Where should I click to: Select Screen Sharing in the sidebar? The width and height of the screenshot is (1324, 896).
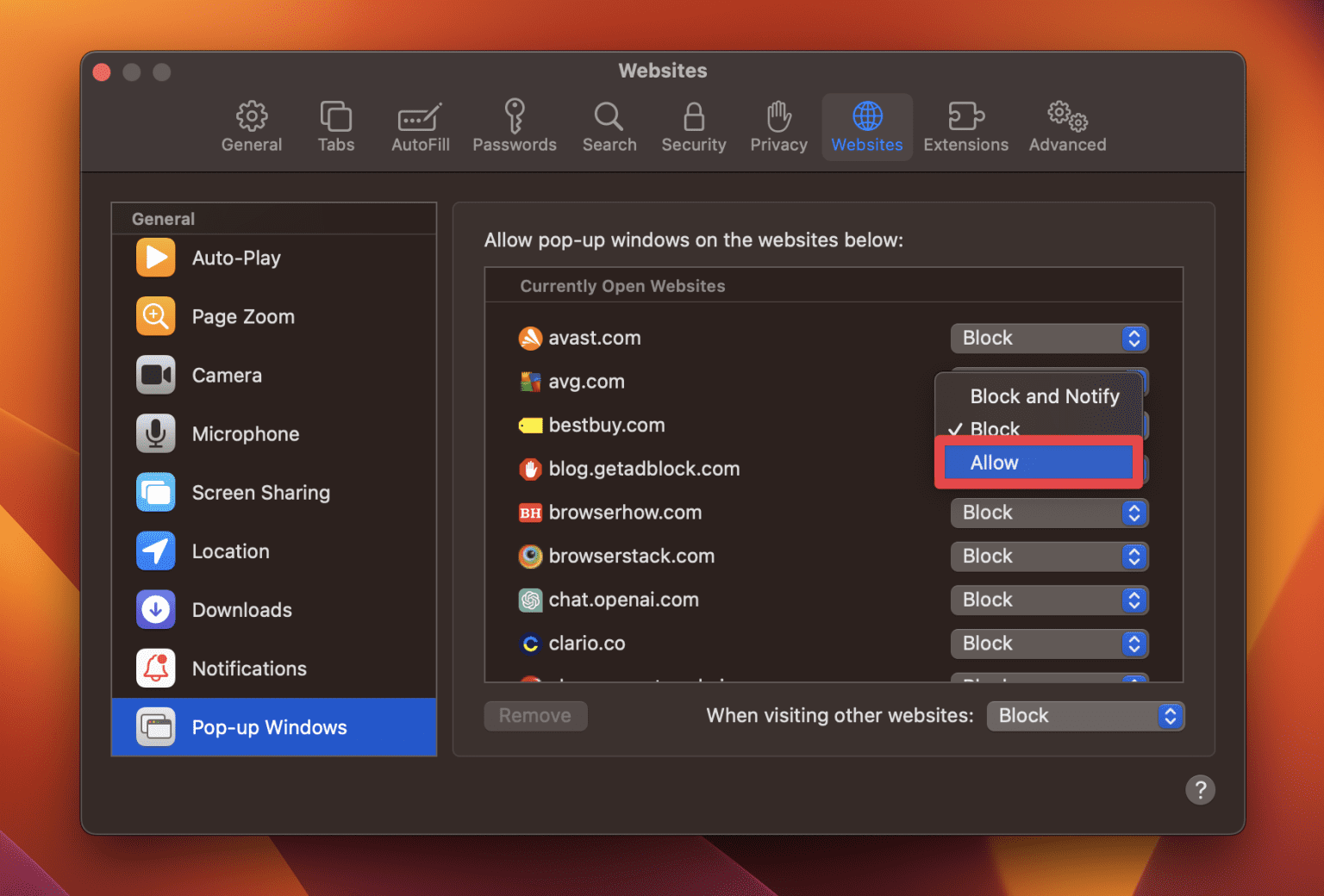(x=260, y=492)
